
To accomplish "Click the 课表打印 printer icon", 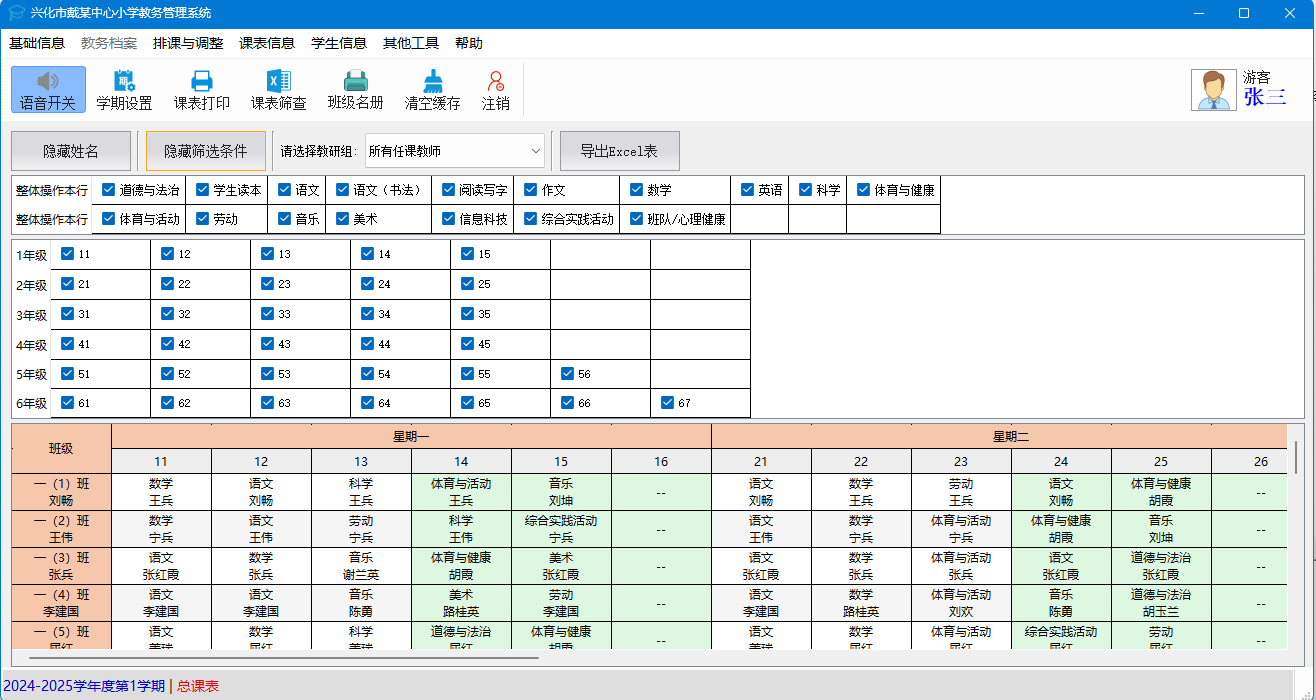I will (x=202, y=81).
